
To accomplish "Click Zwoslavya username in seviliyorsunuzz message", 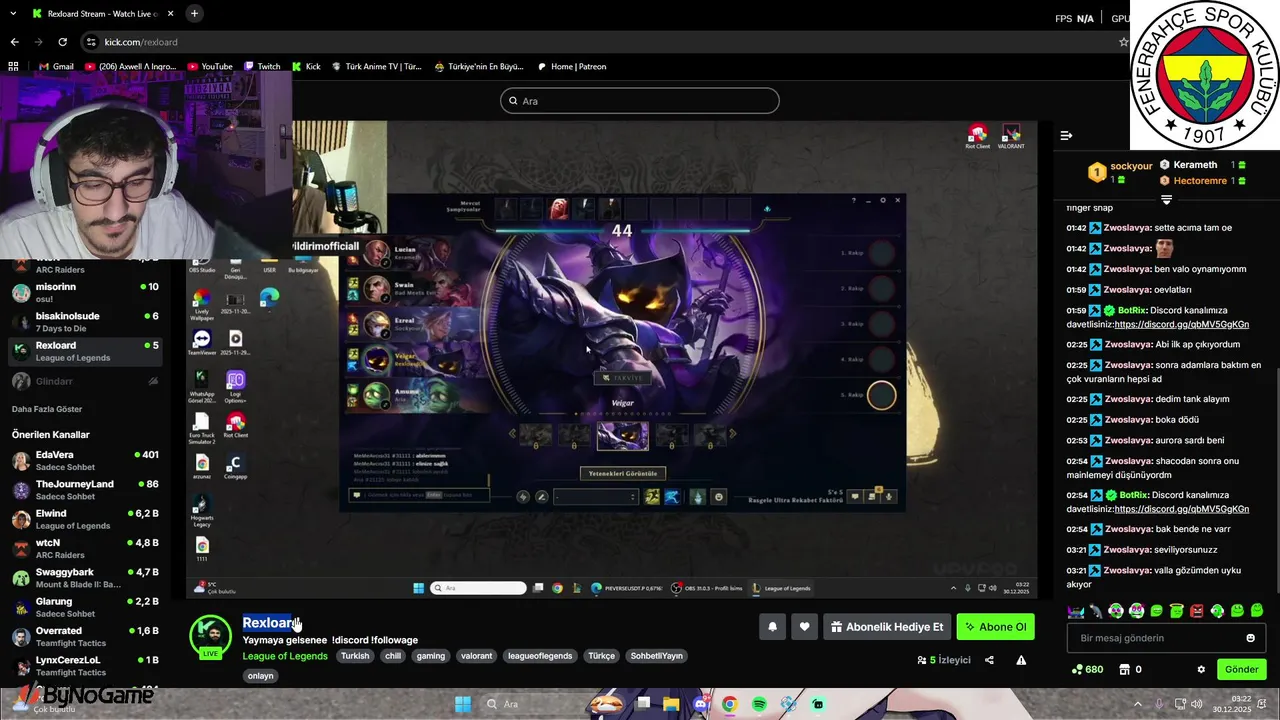I will (x=1127, y=550).
